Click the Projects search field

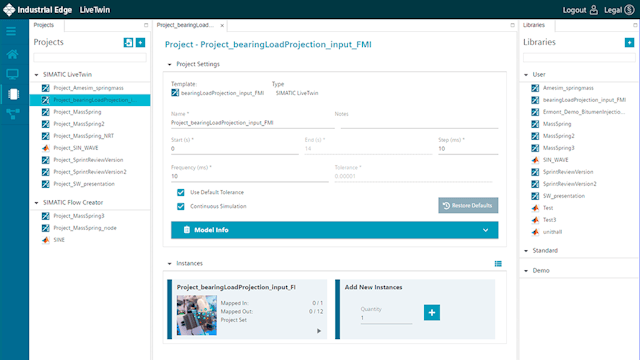pos(90,58)
